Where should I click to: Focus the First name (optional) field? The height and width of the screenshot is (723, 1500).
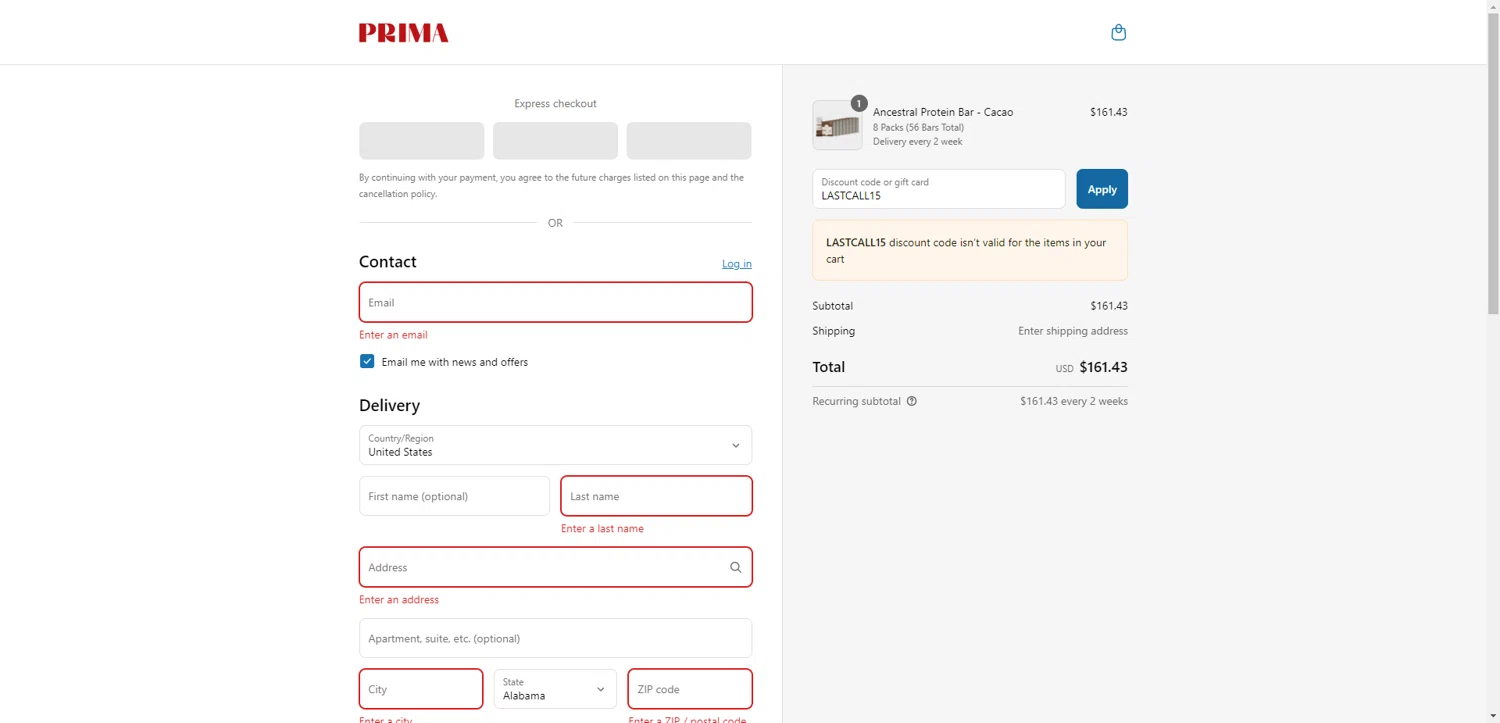(x=454, y=496)
